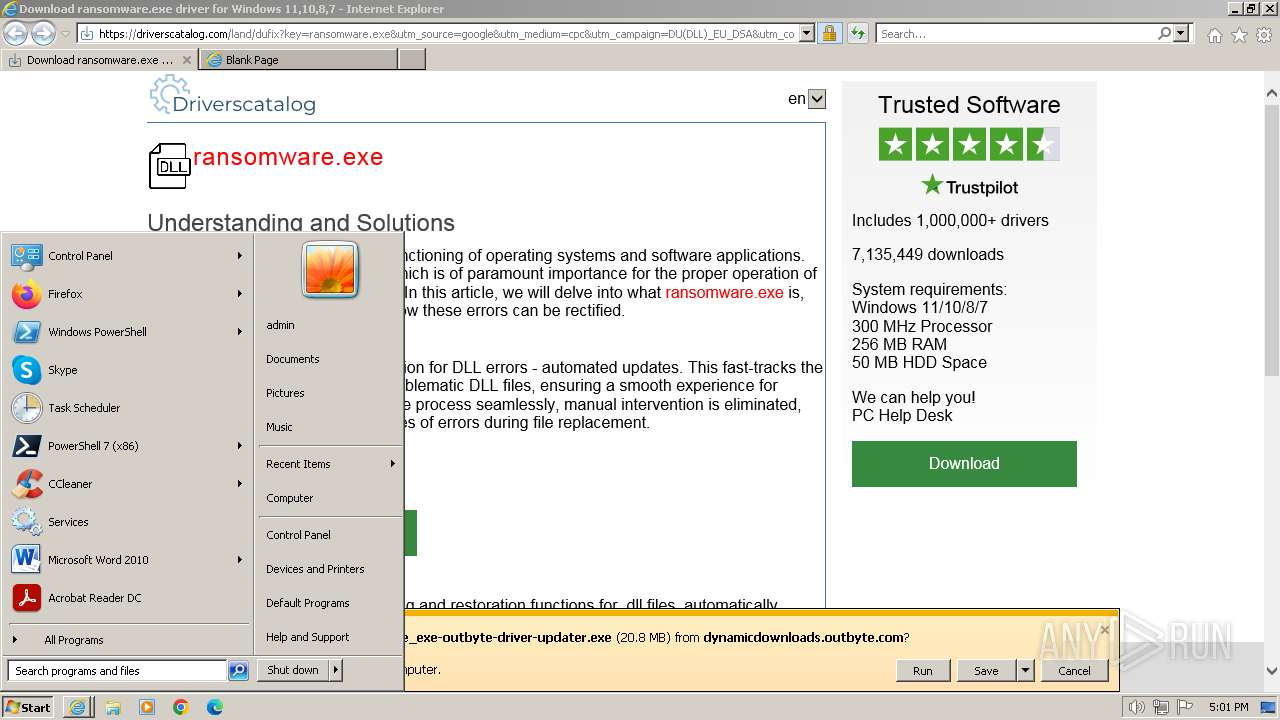Switch to the Blank Page tab
The height and width of the screenshot is (720, 1280).
pyautogui.click(x=298, y=60)
